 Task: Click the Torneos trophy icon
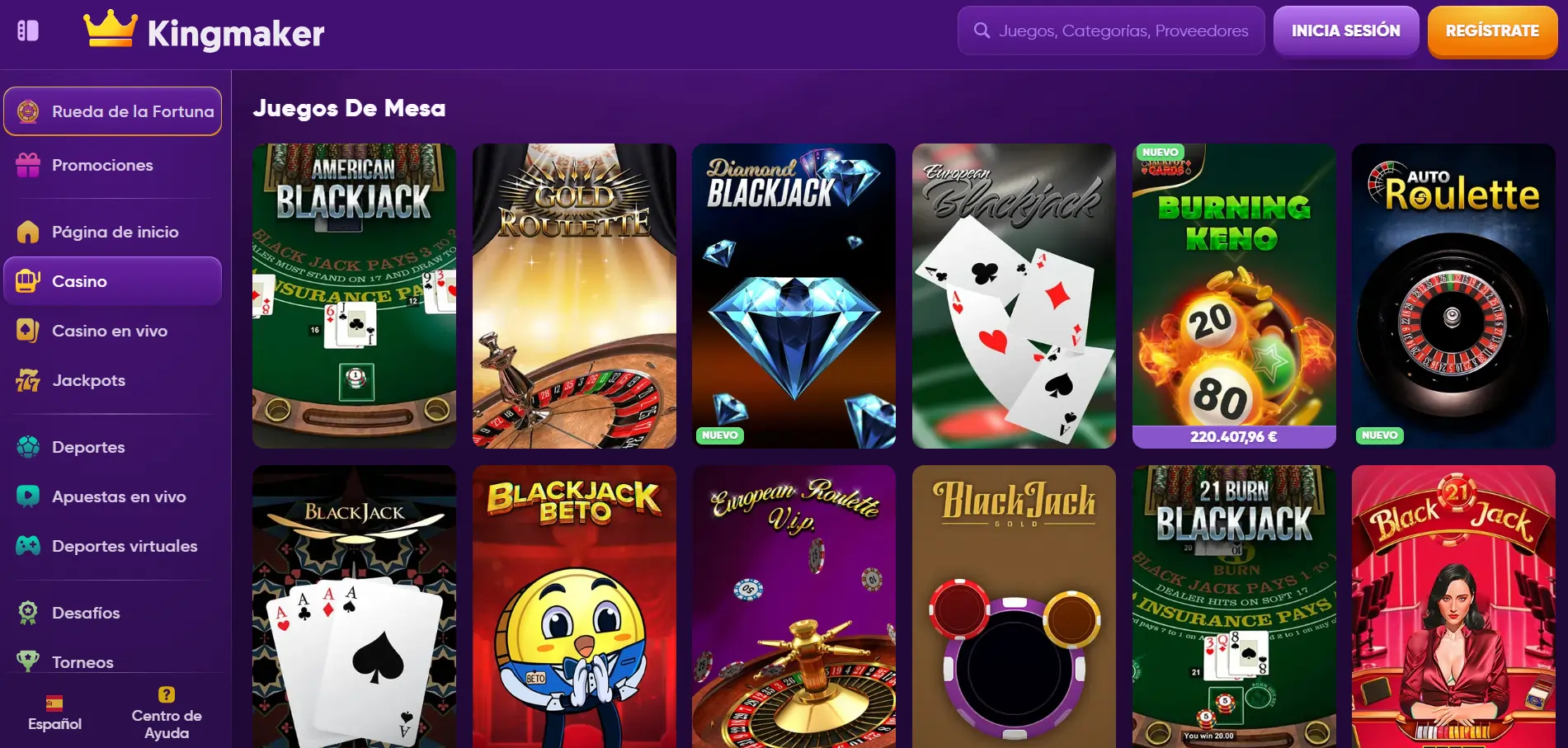[x=28, y=661]
